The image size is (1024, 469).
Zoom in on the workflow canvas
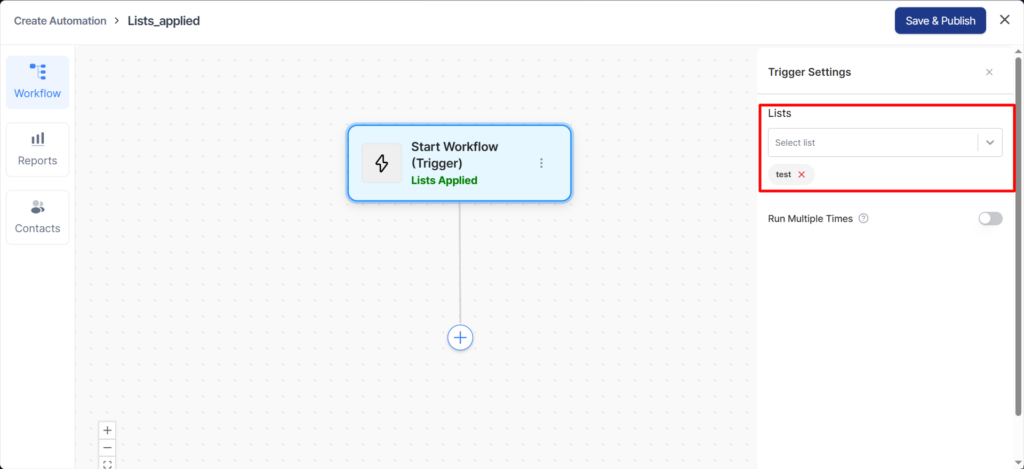coord(108,430)
